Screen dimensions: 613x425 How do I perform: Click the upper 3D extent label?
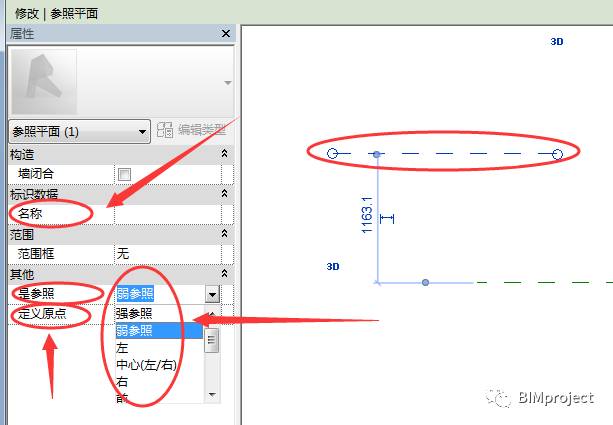557,42
